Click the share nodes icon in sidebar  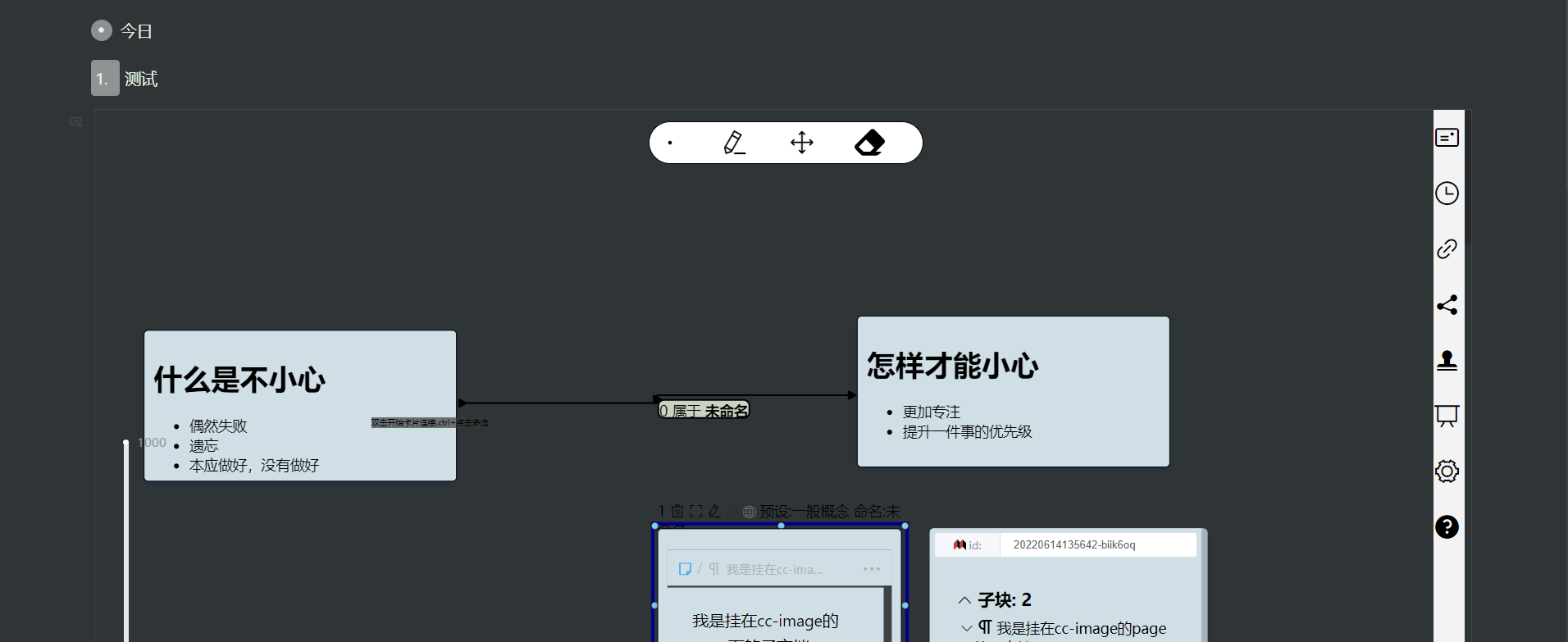click(x=1447, y=305)
